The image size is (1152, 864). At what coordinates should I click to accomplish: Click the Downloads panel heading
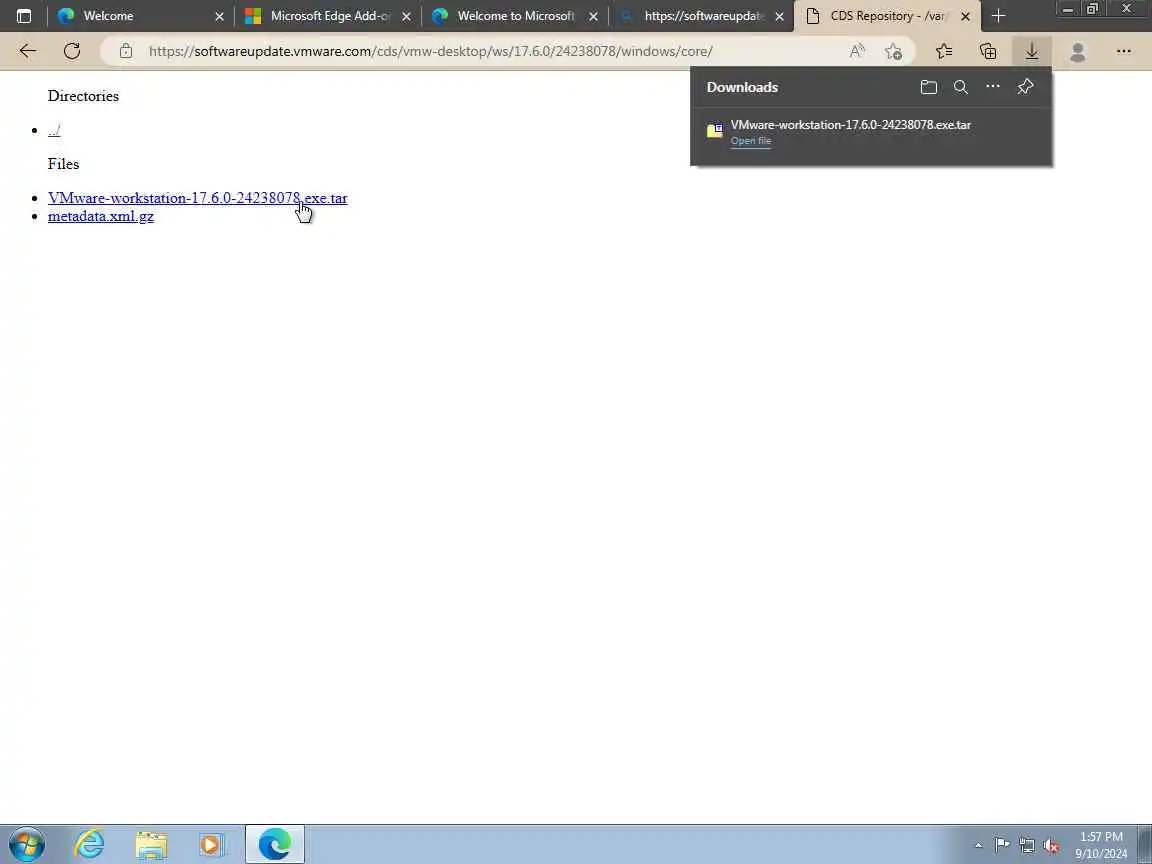[x=742, y=87]
